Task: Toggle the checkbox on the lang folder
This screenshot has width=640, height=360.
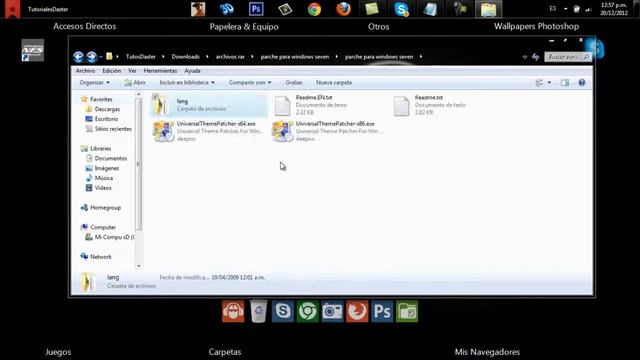Action: (x=156, y=97)
